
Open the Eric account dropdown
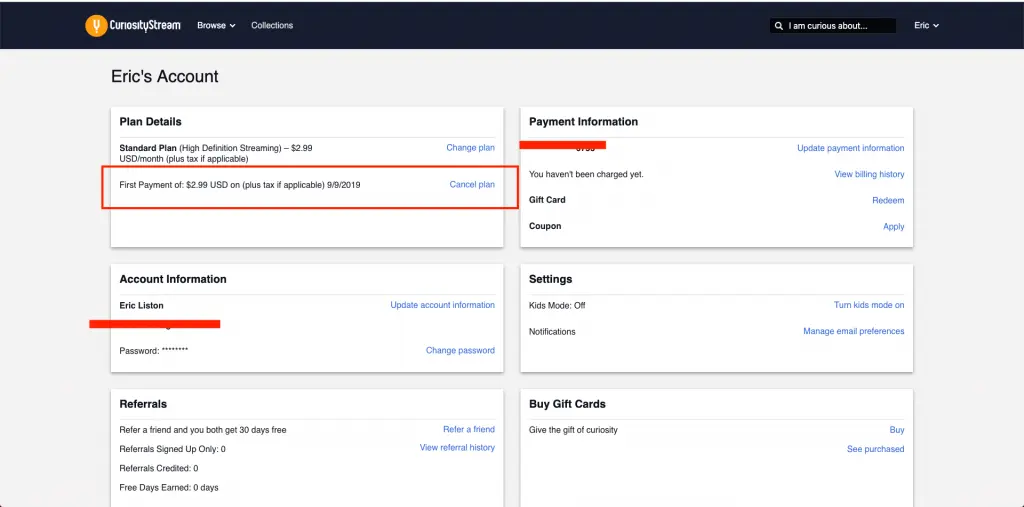click(x=926, y=25)
